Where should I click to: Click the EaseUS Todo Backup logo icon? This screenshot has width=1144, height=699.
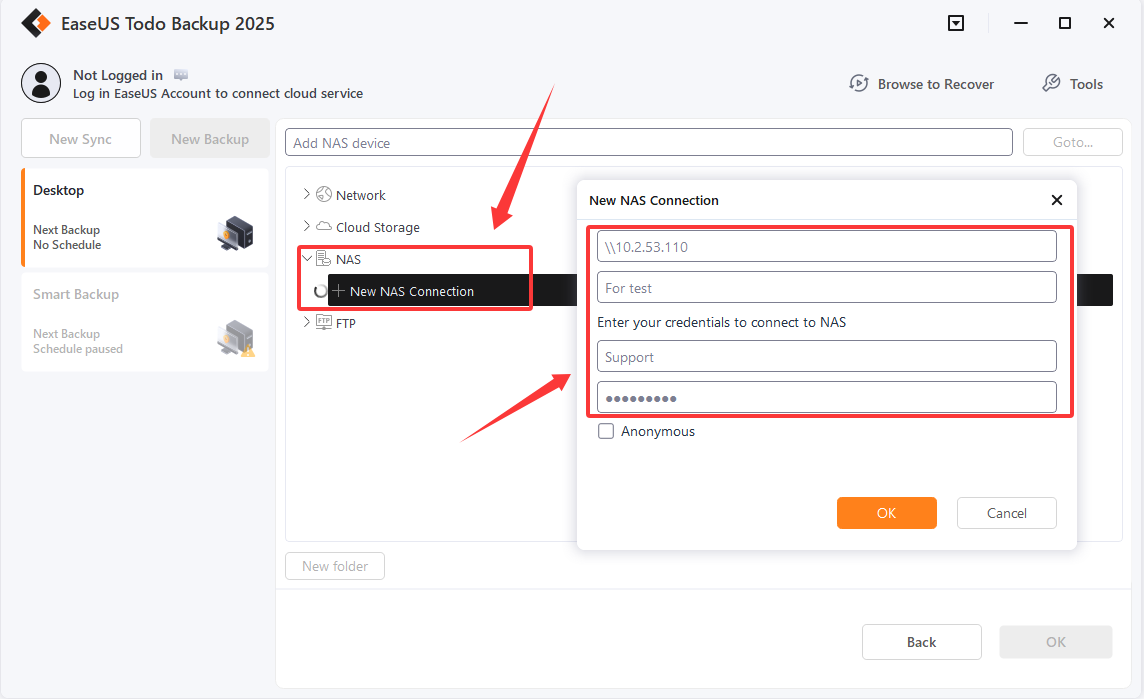36,23
